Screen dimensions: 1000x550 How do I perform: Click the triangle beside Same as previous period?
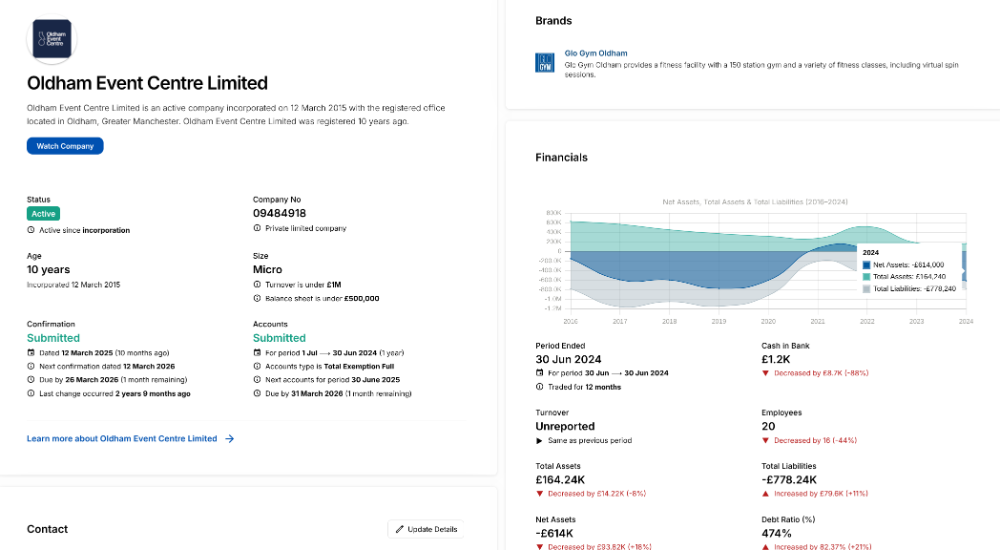point(540,440)
